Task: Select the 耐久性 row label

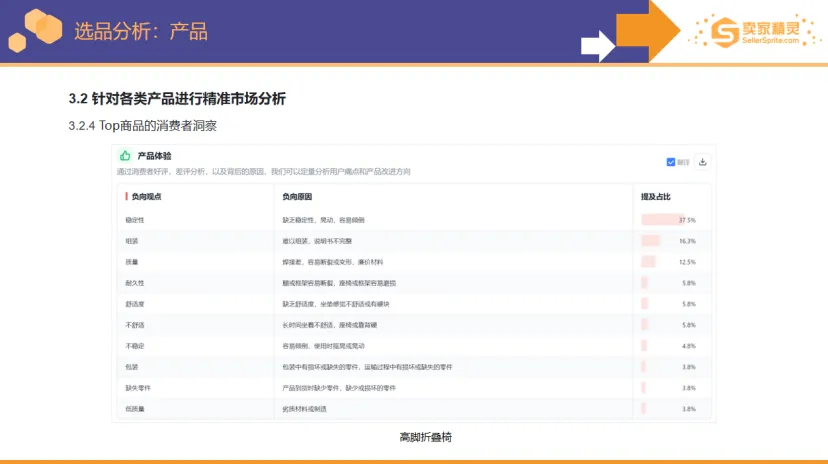Action: tap(135, 283)
